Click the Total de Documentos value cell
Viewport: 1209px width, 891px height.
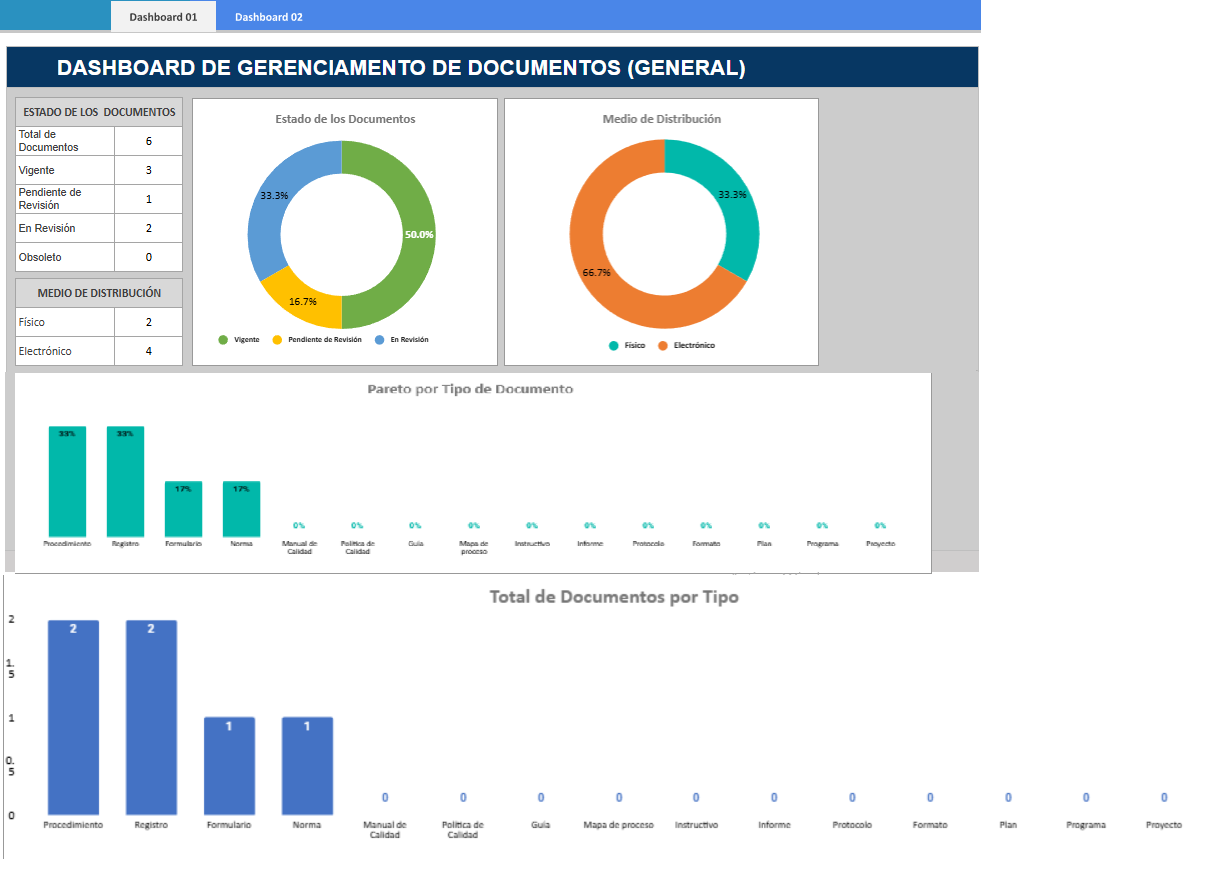[148, 141]
